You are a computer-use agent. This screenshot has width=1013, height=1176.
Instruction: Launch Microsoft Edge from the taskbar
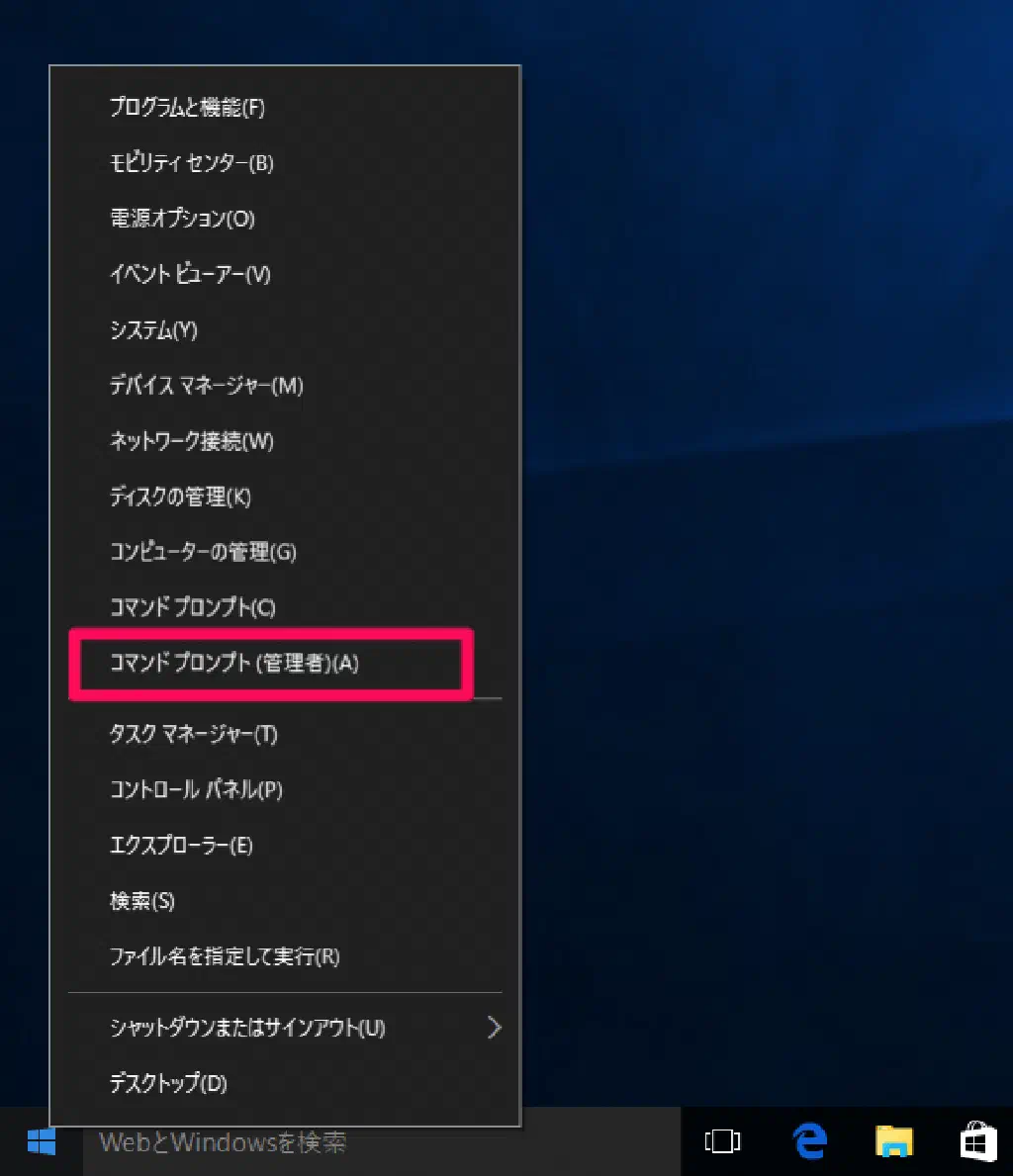[810, 1142]
